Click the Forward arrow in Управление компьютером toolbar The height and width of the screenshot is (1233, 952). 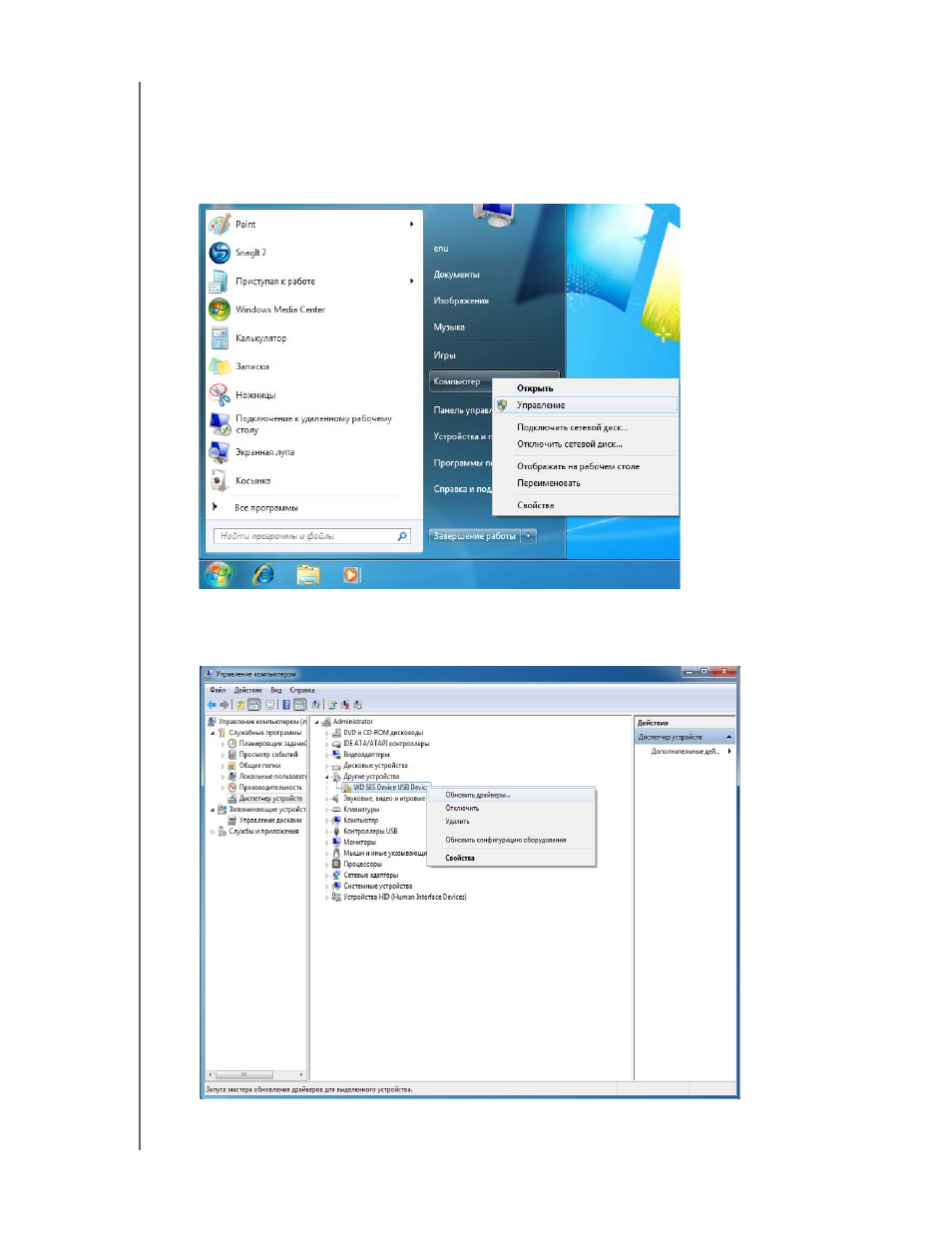[225, 705]
